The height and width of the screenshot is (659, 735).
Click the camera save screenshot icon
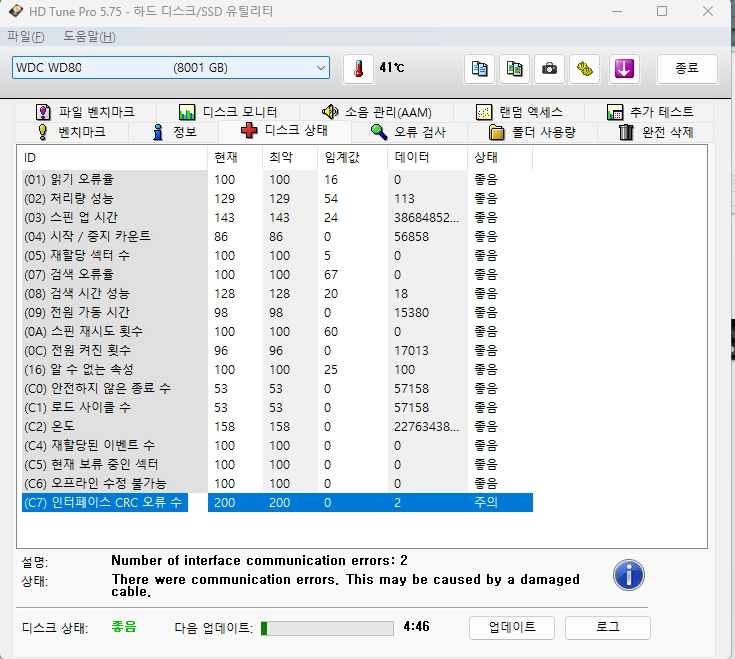(x=549, y=69)
